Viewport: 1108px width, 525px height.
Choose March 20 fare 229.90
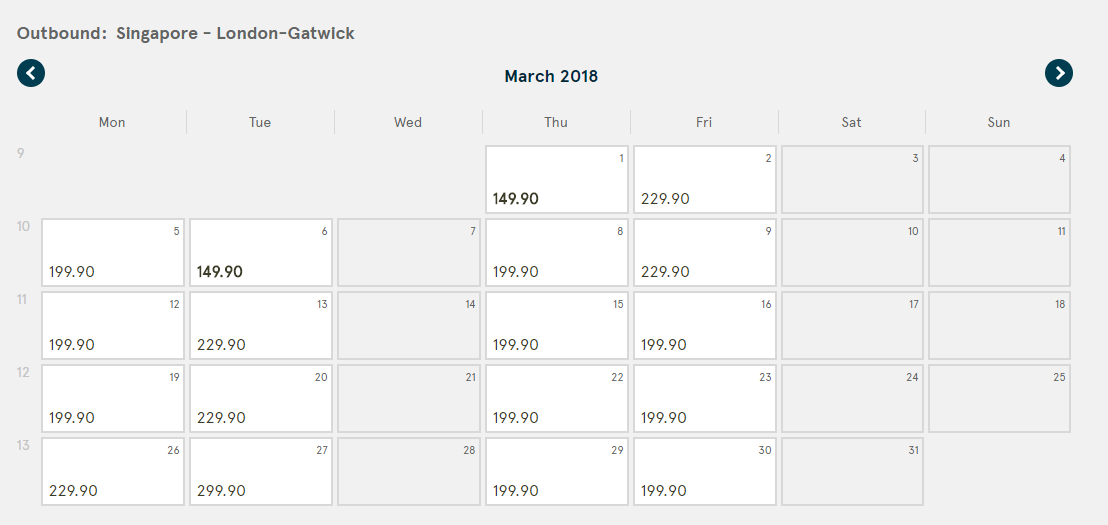pyautogui.click(x=261, y=398)
